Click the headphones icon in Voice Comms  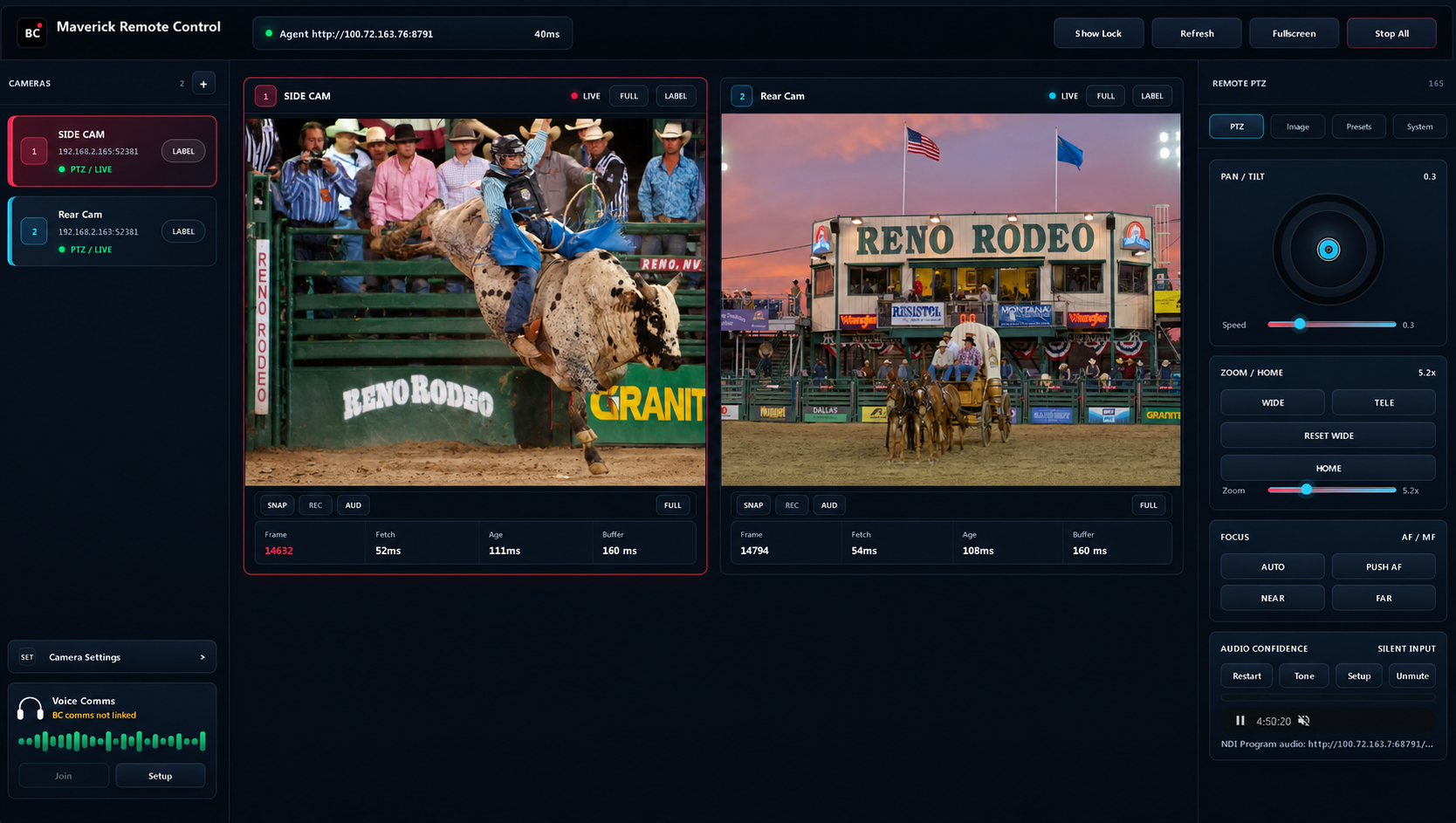coord(31,708)
